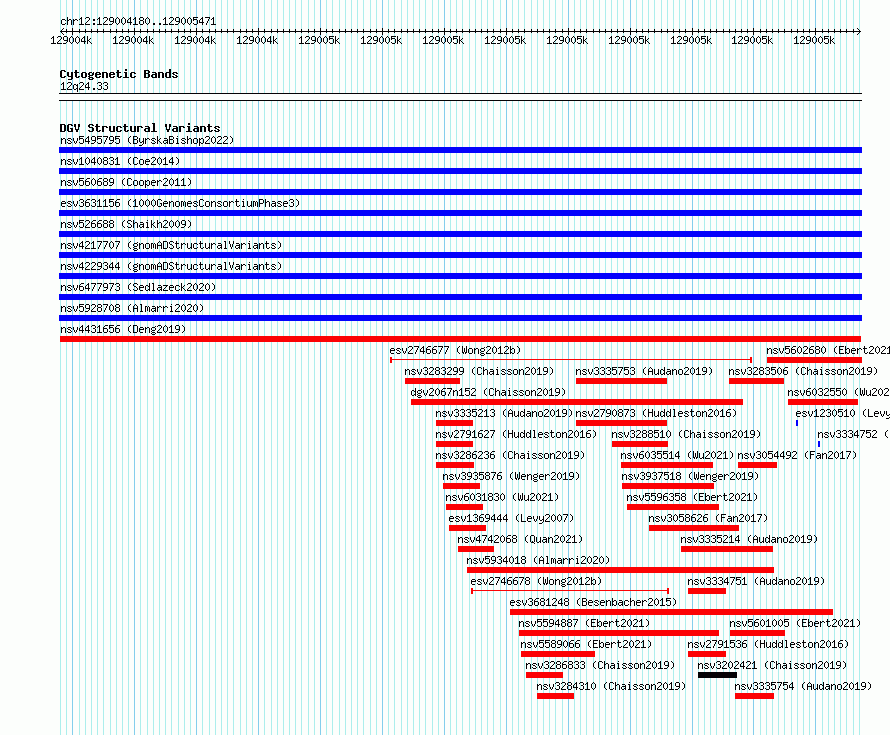The image size is (890, 735).
Task: Click the red bar under nsv4431656 (Deng2019)
Action: 460,339
